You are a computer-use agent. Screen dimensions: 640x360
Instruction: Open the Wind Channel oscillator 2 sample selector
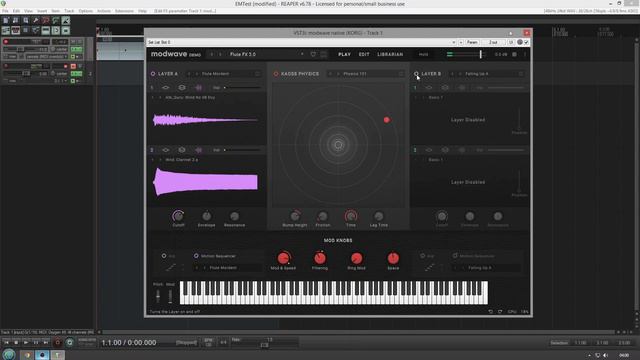(x=182, y=160)
